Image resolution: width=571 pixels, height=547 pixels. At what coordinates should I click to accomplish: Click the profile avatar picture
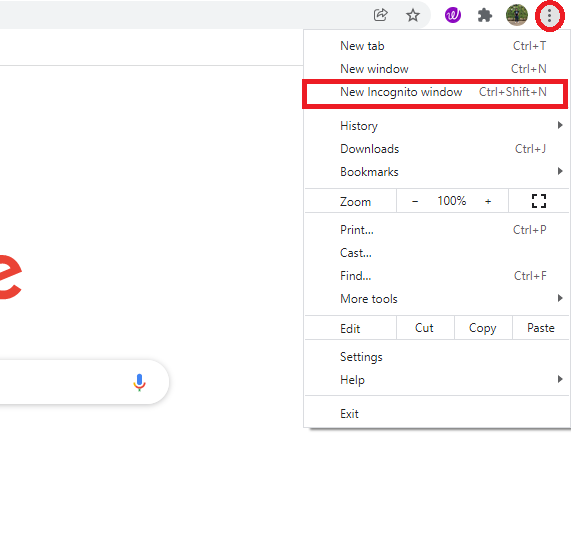517,15
